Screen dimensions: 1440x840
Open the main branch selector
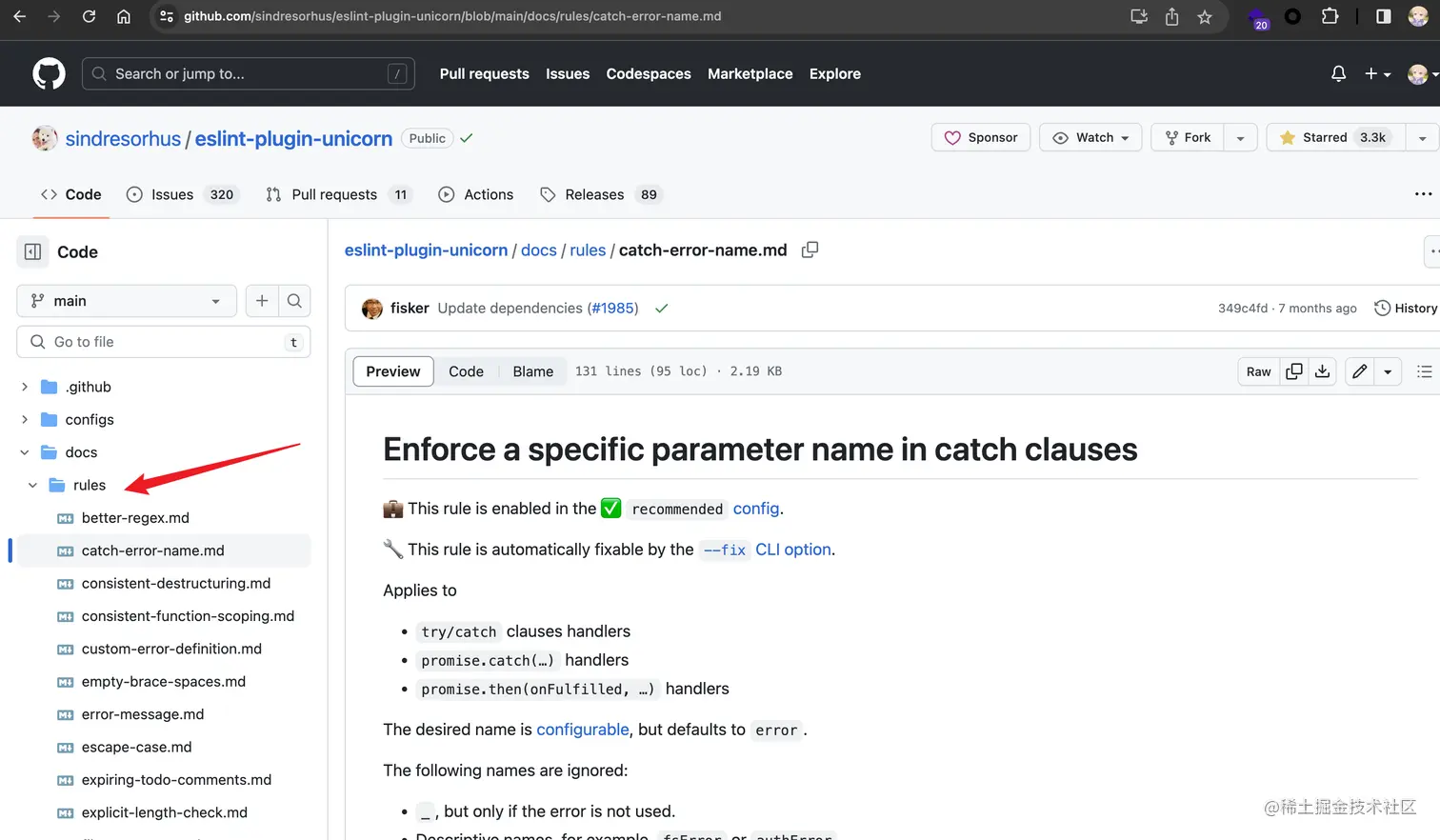click(x=126, y=300)
